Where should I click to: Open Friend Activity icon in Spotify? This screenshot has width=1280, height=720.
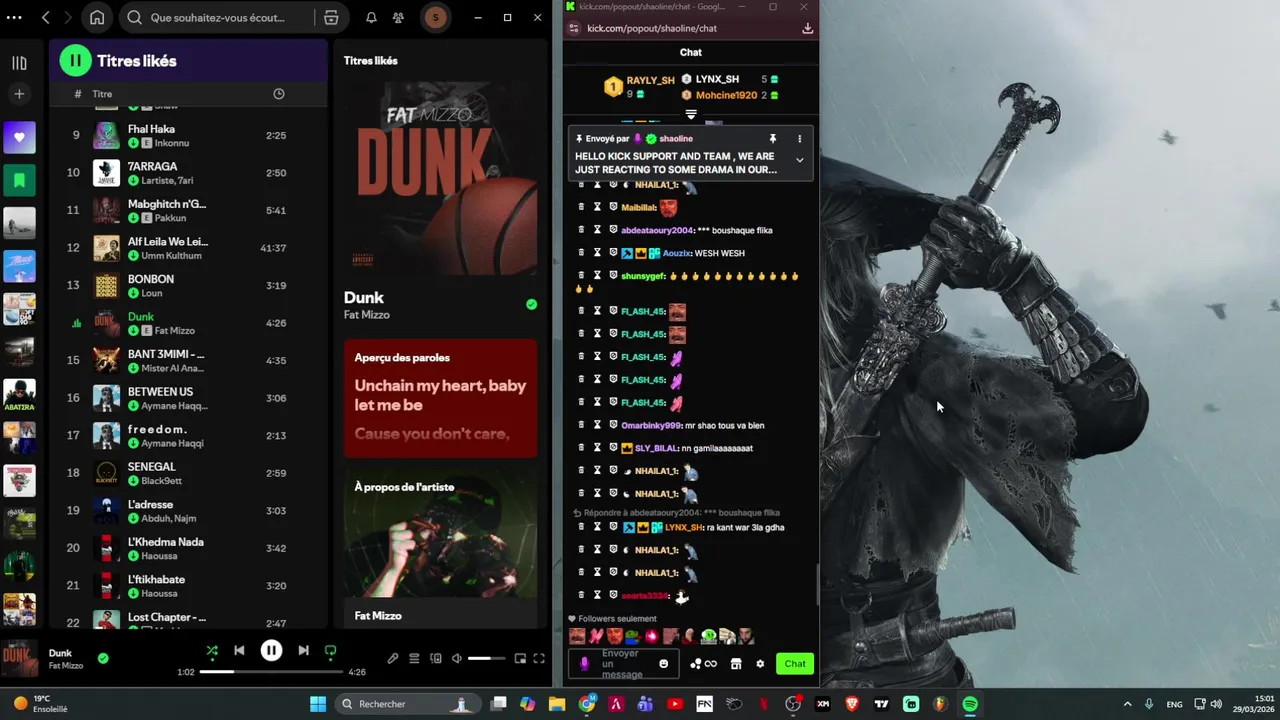[x=398, y=17]
